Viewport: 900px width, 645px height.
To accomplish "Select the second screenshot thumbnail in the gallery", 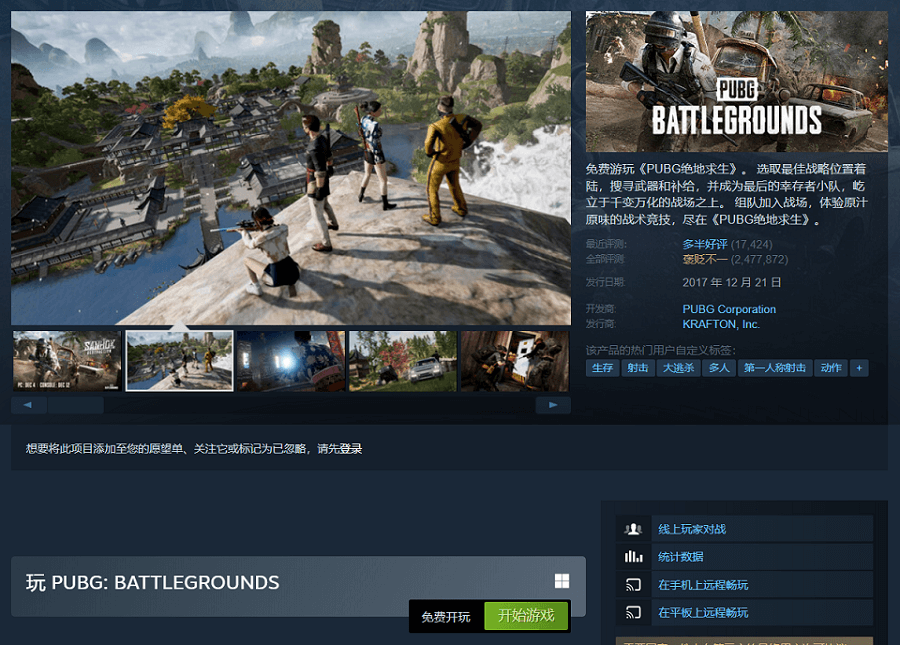I will point(178,360).
